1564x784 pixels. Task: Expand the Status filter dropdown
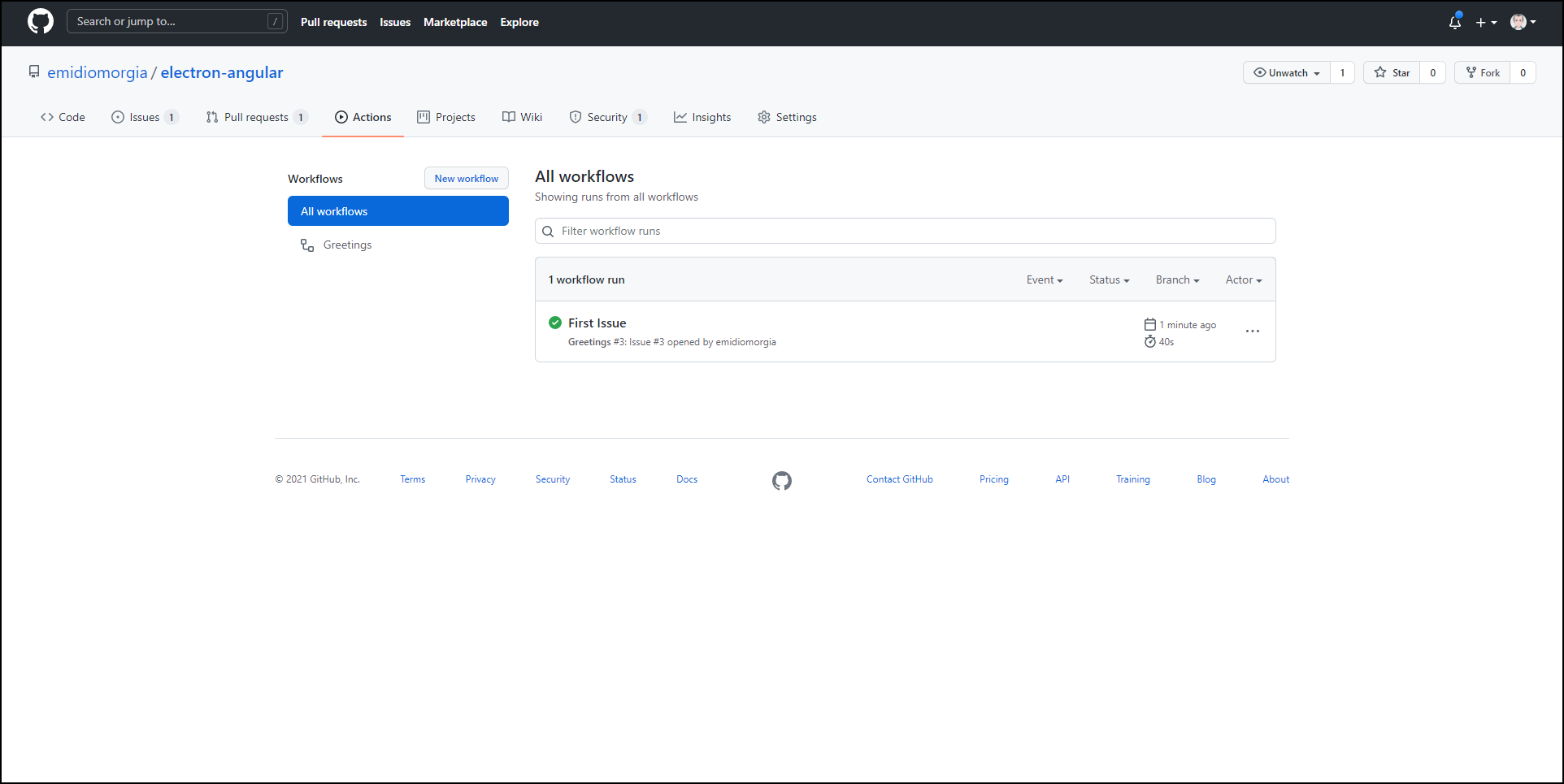[x=1109, y=280]
